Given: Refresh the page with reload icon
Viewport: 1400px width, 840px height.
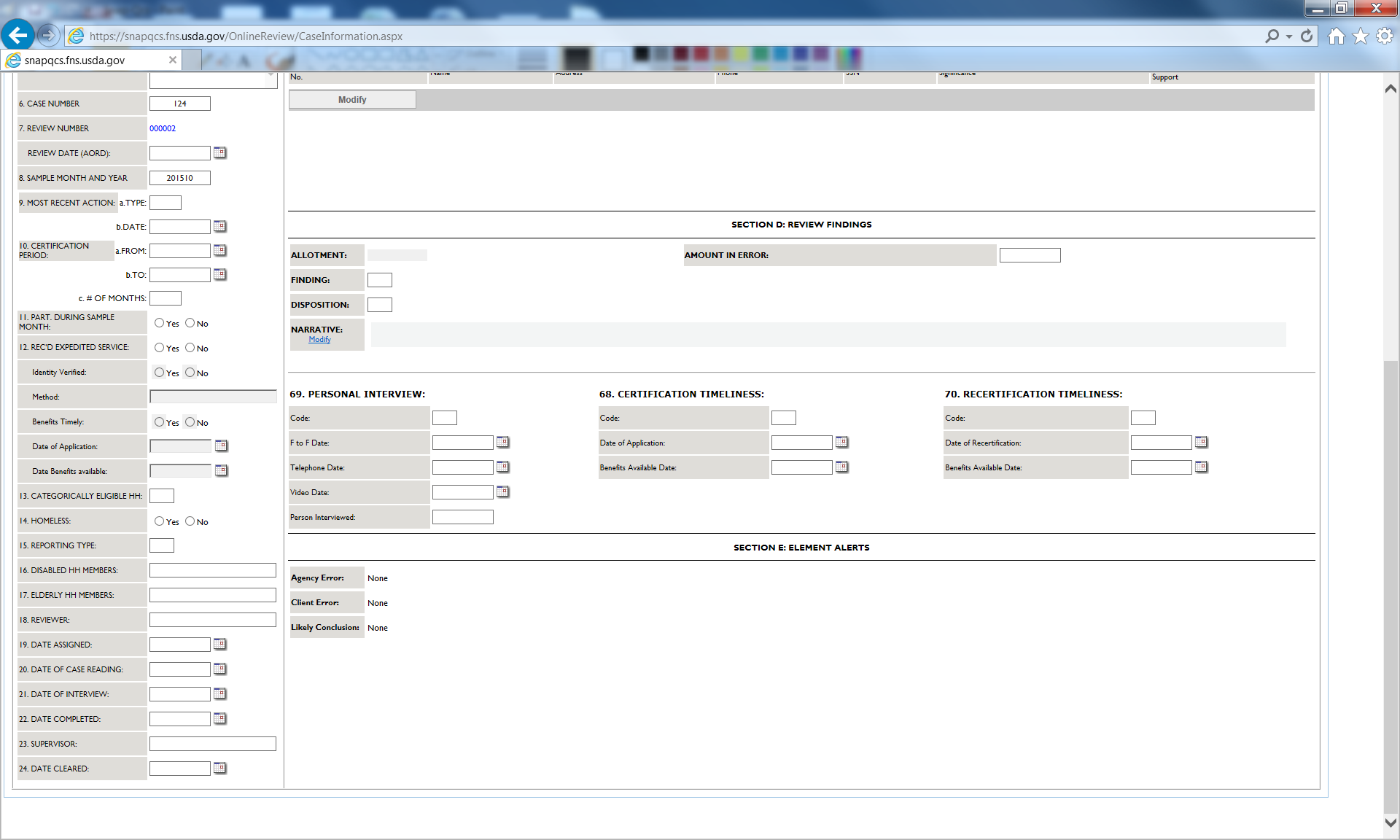Looking at the screenshot, I should [x=1307, y=36].
